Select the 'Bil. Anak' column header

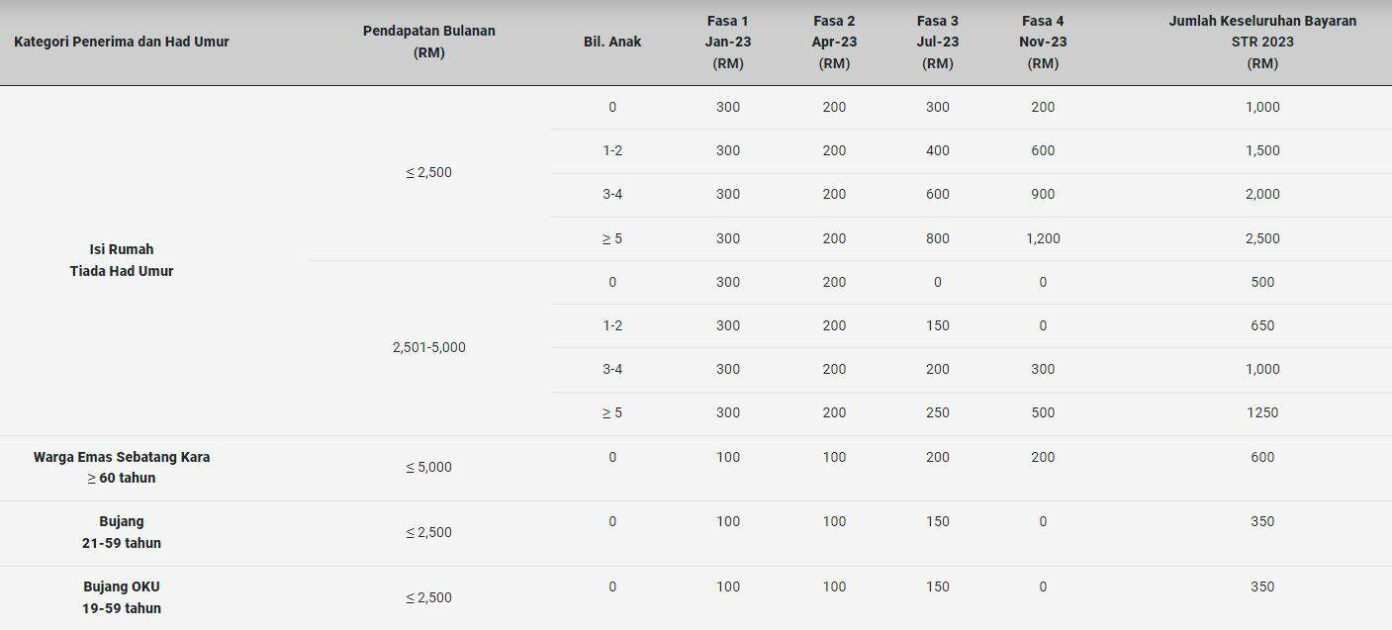point(612,42)
